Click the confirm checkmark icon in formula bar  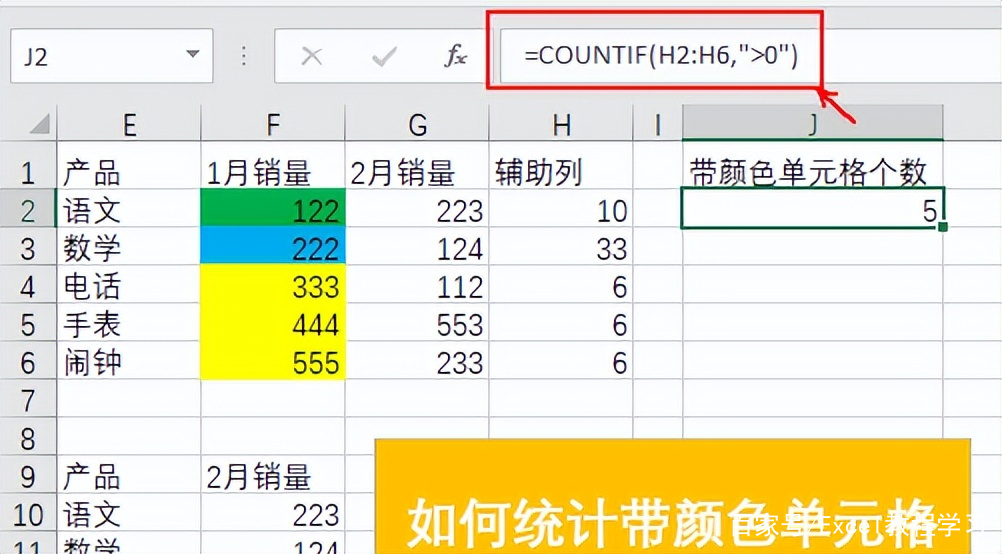[384, 56]
